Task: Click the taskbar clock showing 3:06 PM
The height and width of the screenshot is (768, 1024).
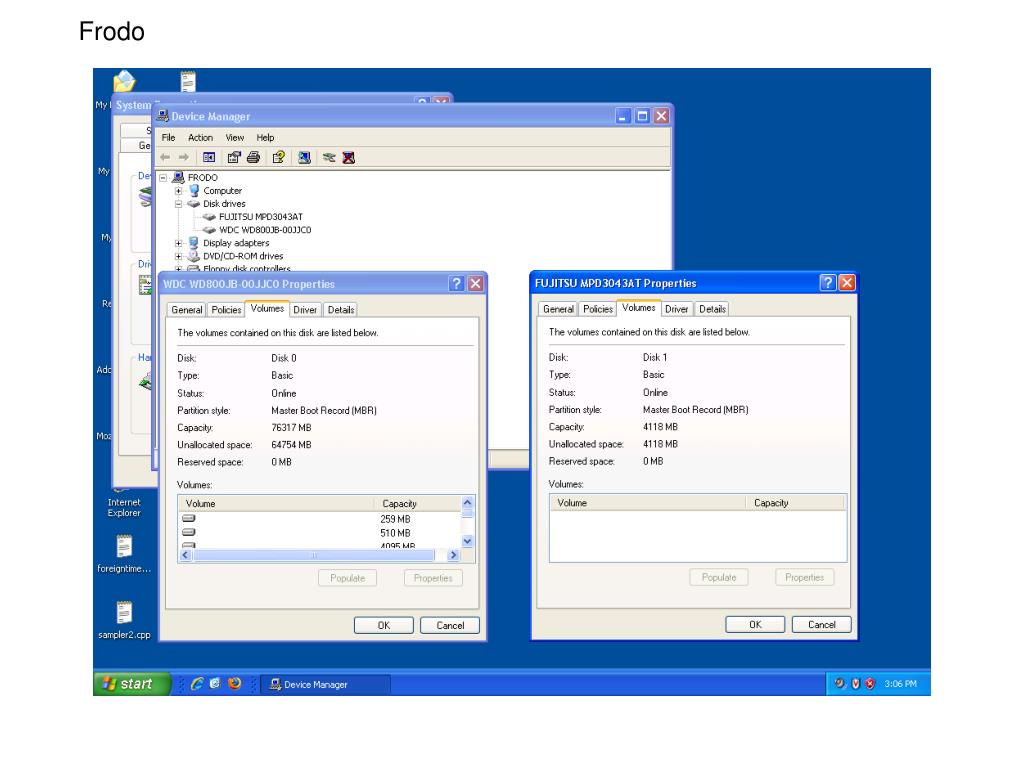Action: tap(901, 684)
